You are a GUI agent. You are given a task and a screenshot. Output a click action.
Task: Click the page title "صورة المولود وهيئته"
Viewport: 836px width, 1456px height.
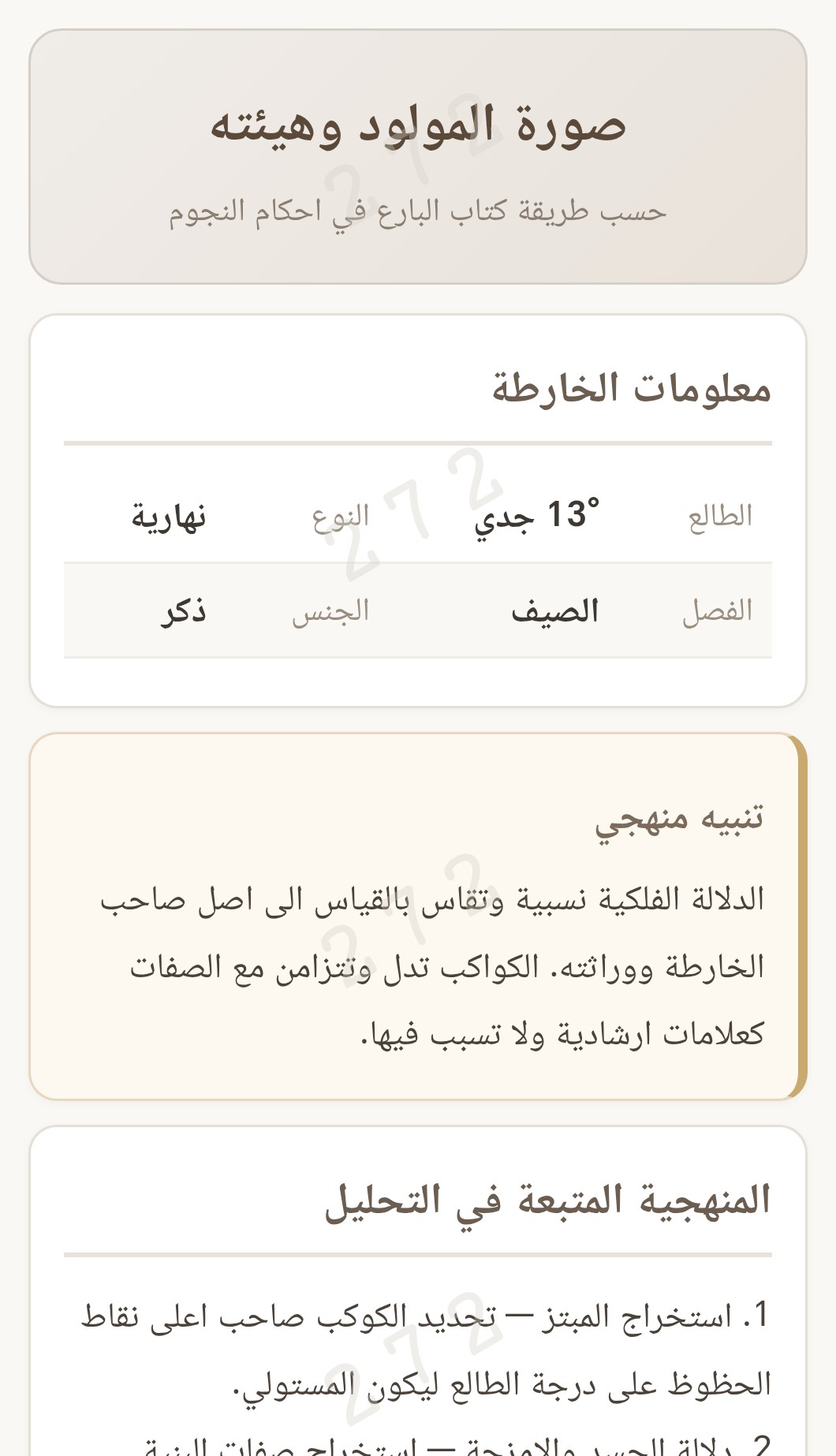point(418,126)
